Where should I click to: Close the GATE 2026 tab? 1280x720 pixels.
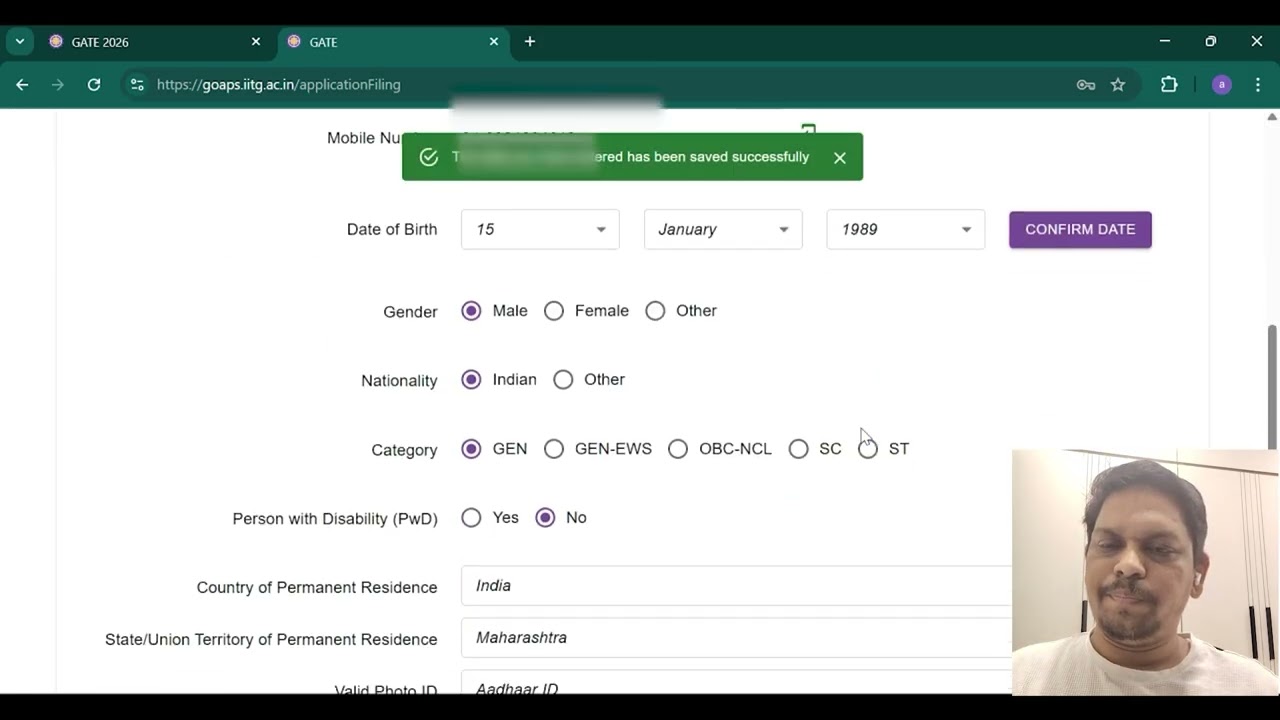(255, 42)
